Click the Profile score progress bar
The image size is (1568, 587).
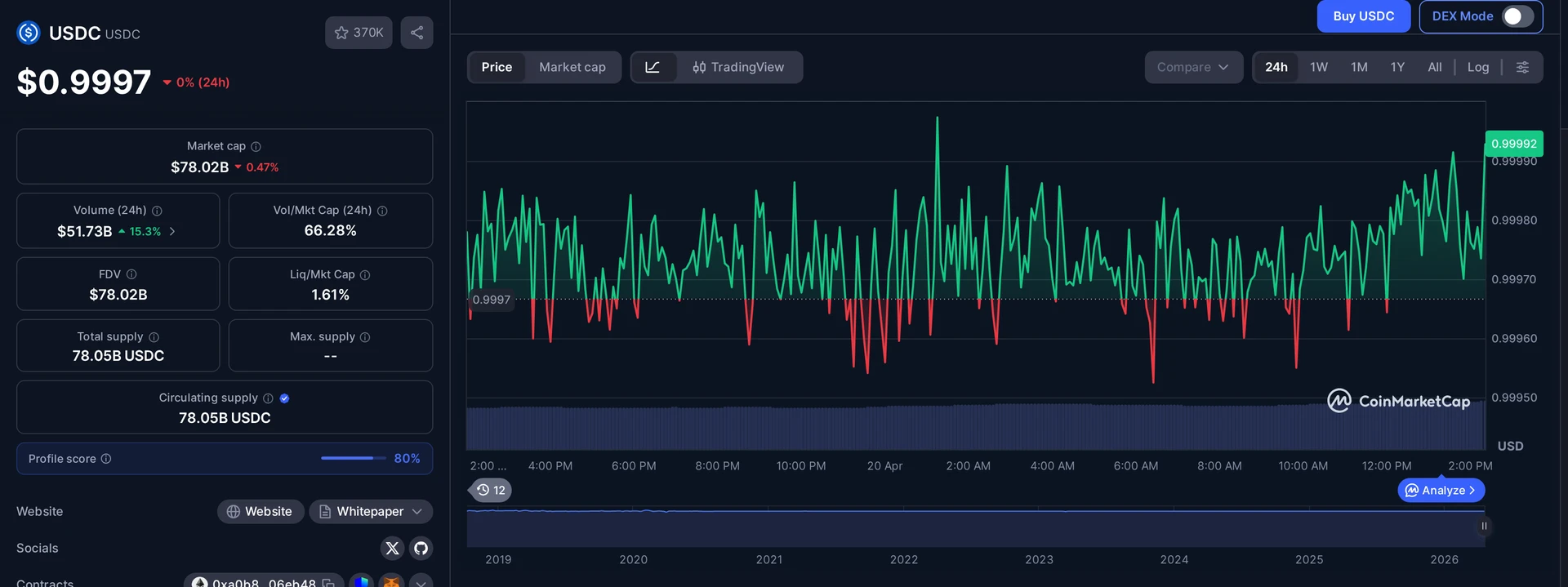[353, 458]
